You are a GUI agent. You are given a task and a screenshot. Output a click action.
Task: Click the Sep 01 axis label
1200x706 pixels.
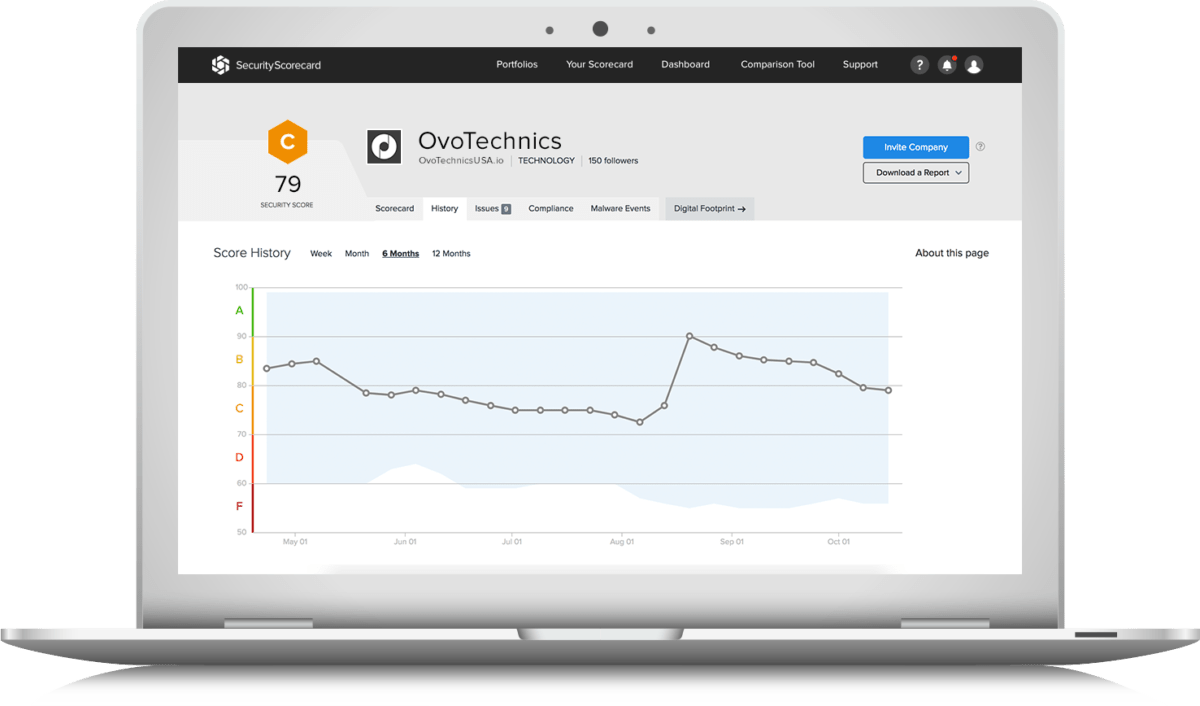point(732,542)
